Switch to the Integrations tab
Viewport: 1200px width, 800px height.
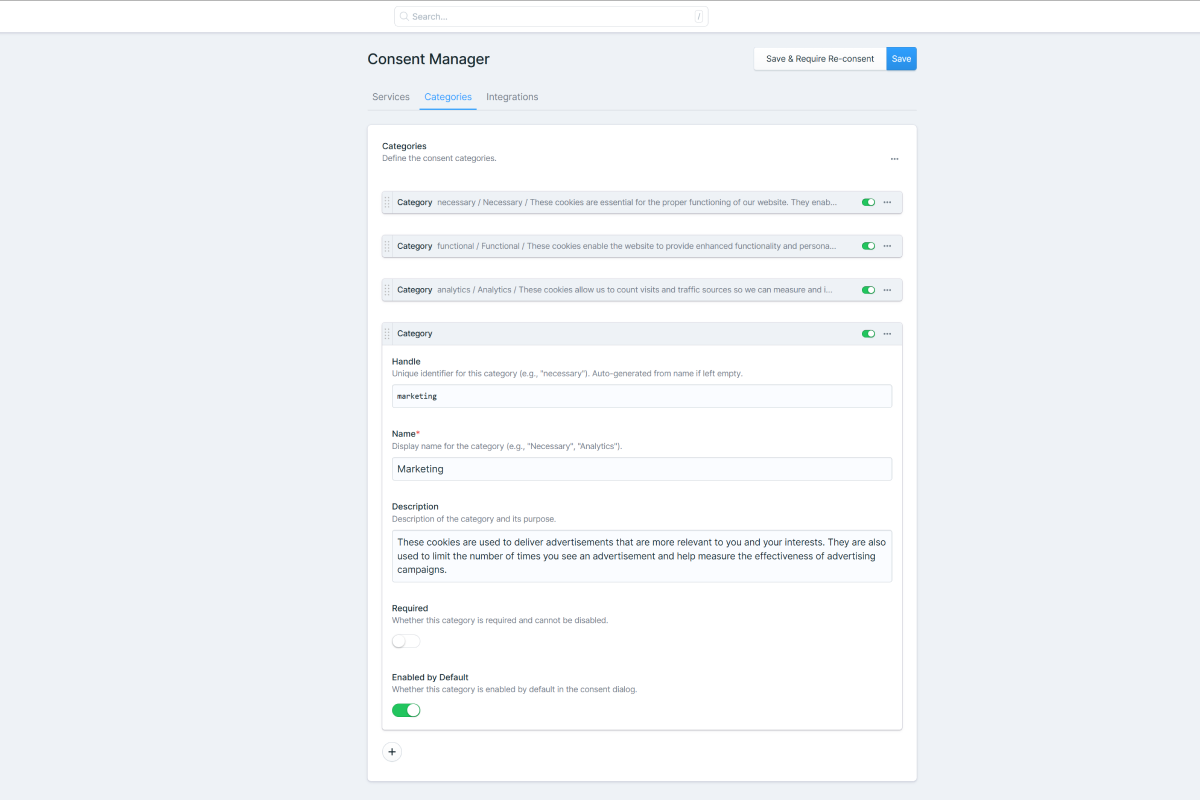tap(512, 96)
